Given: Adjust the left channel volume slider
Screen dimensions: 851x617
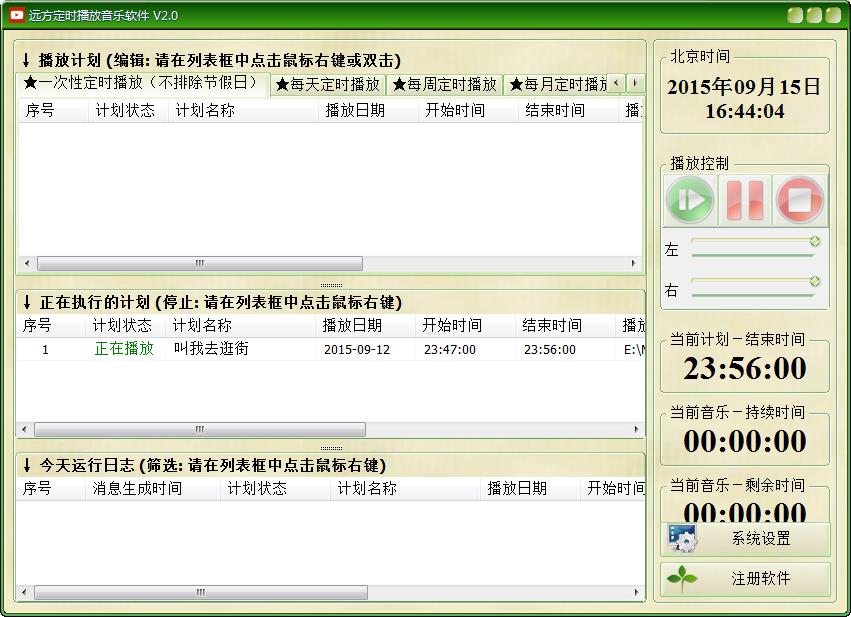Looking at the screenshot, I should coord(814,241).
